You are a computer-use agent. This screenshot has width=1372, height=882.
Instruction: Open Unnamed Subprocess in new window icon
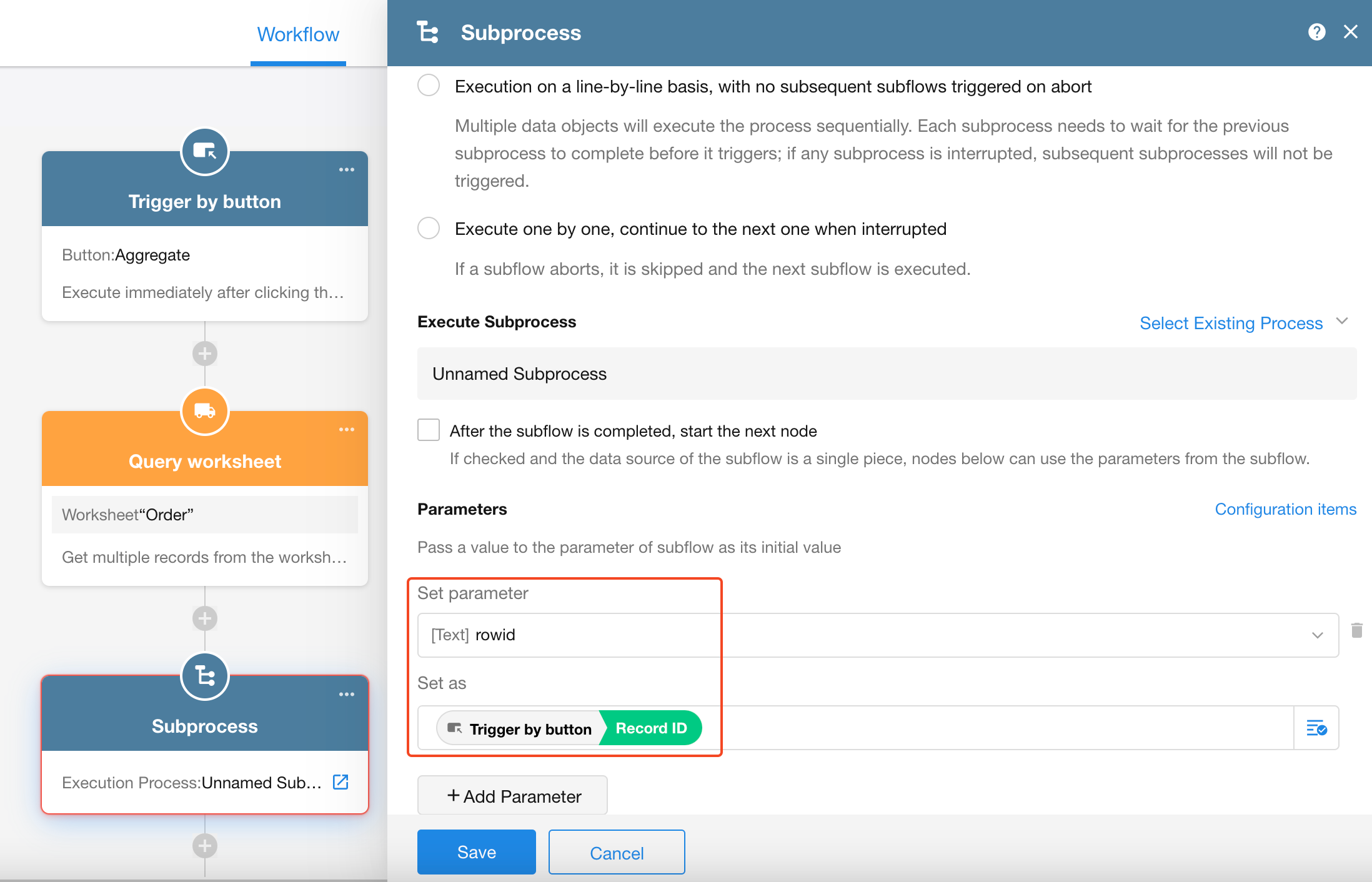[341, 782]
